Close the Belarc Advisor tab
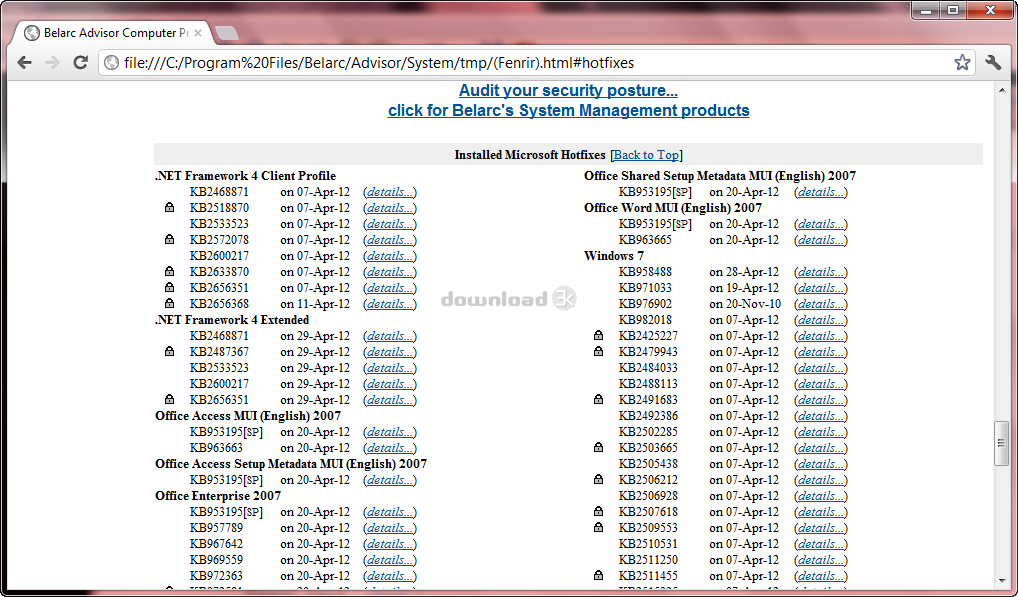Image resolution: width=1018 pixels, height=597 pixels. pyautogui.click(x=198, y=32)
